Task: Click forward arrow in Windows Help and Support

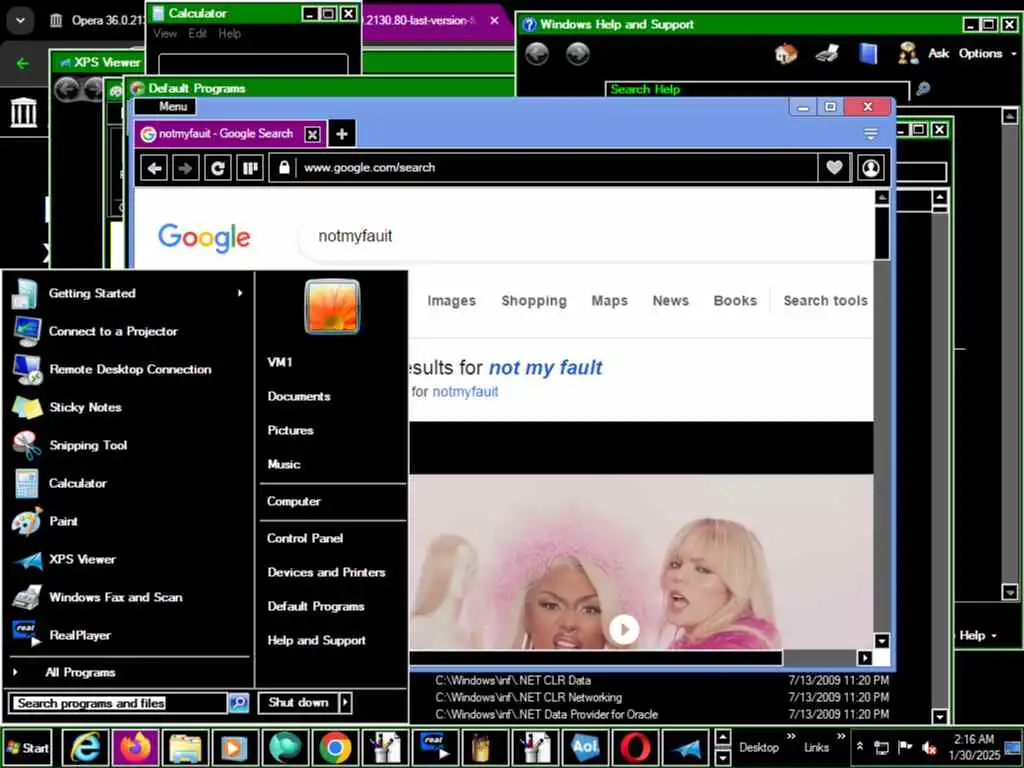Action: (577, 54)
